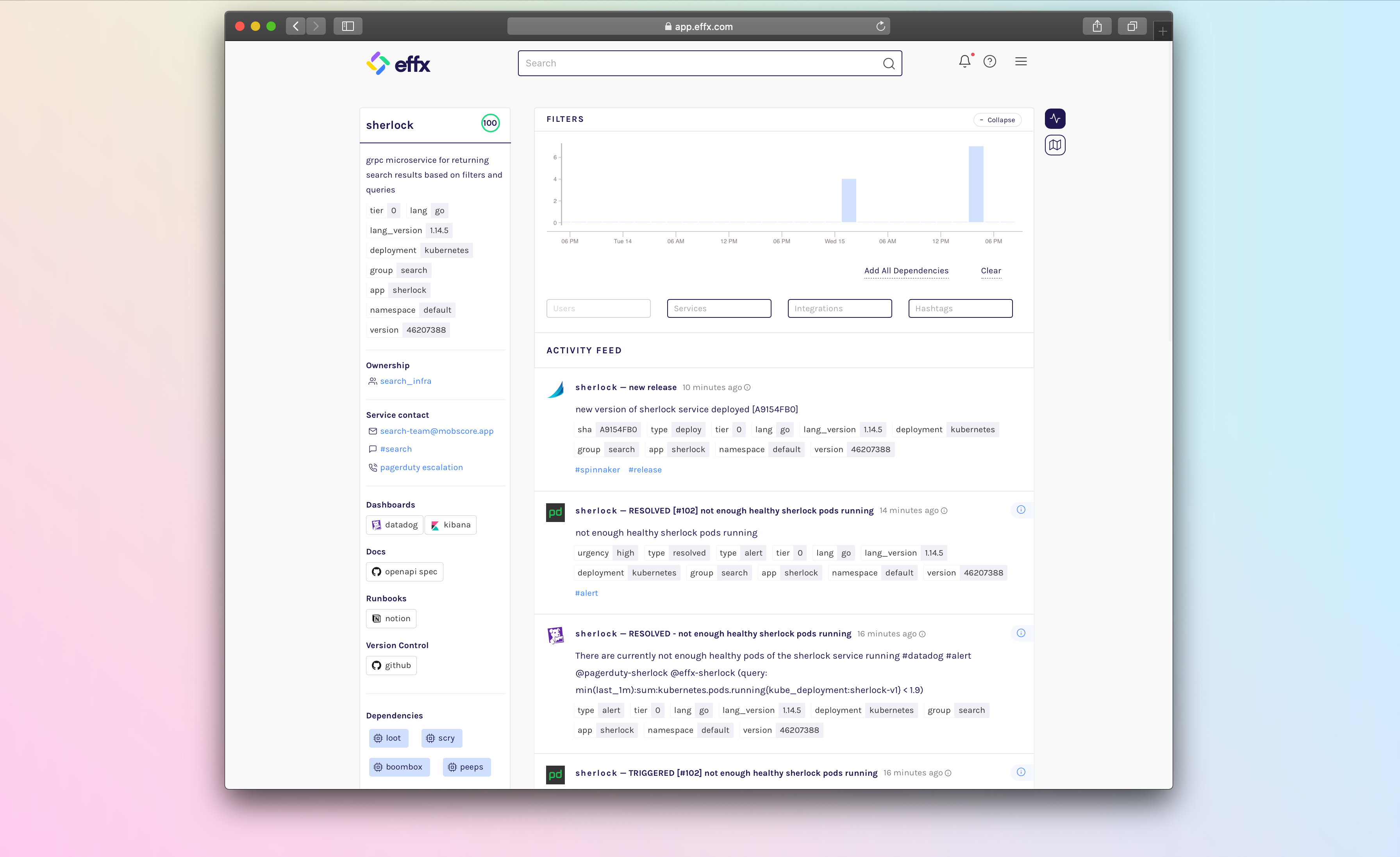Open info icon for TRIGGERED #102 entry

(1021, 772)
